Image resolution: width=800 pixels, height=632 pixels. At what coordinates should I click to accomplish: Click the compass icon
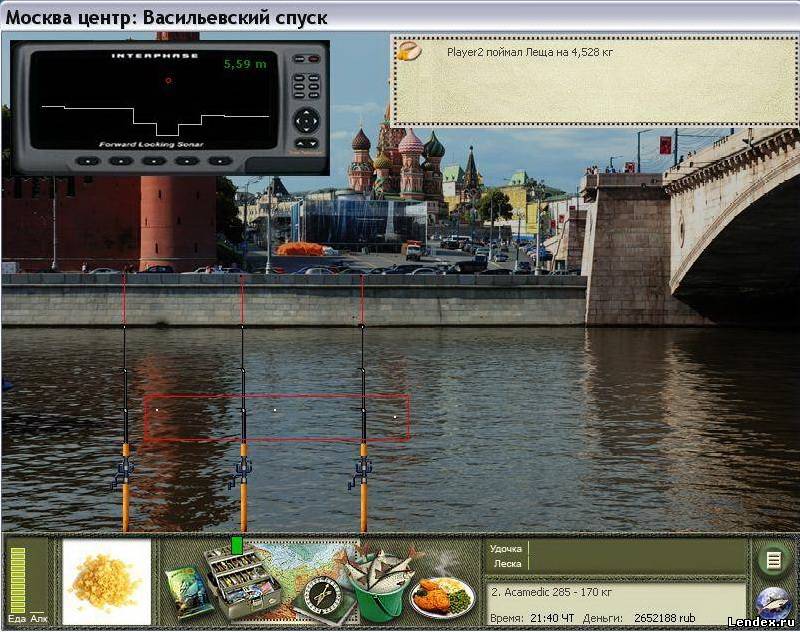click(x=322, y=595)
